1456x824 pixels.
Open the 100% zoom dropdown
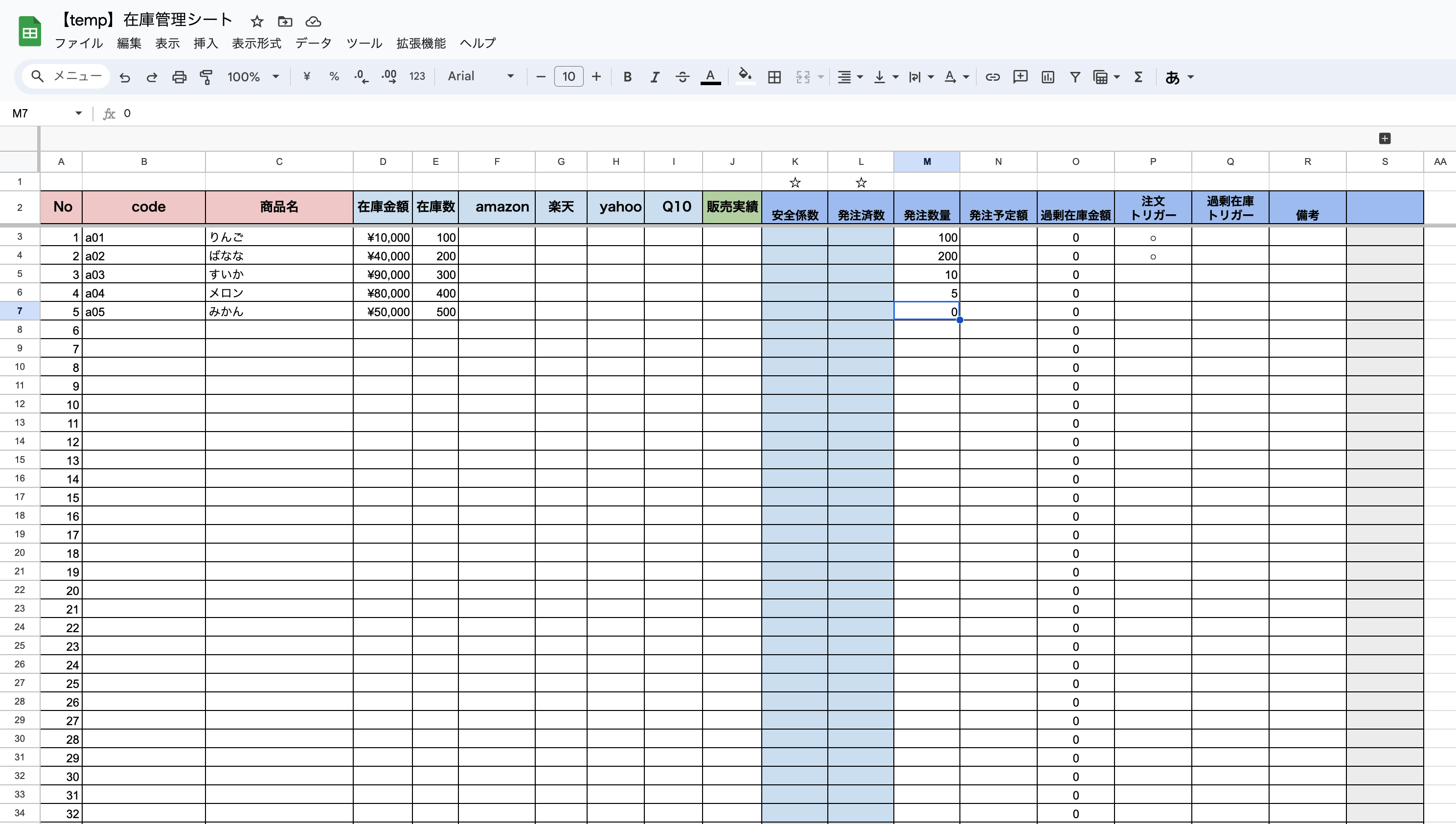253,77
